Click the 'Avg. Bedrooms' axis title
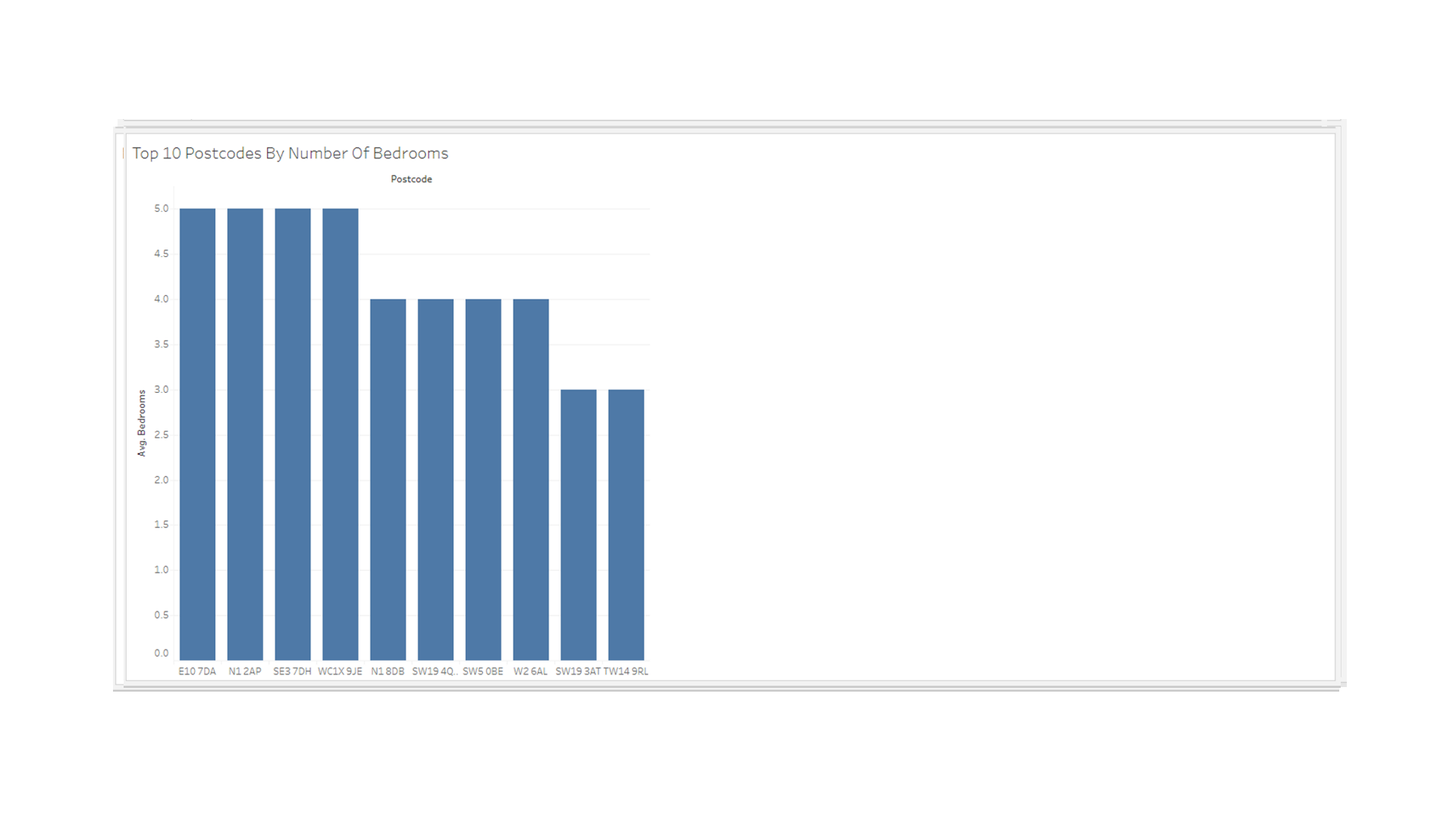The height and width of the screenshot is (819, 1456). (x=141, y=423)
